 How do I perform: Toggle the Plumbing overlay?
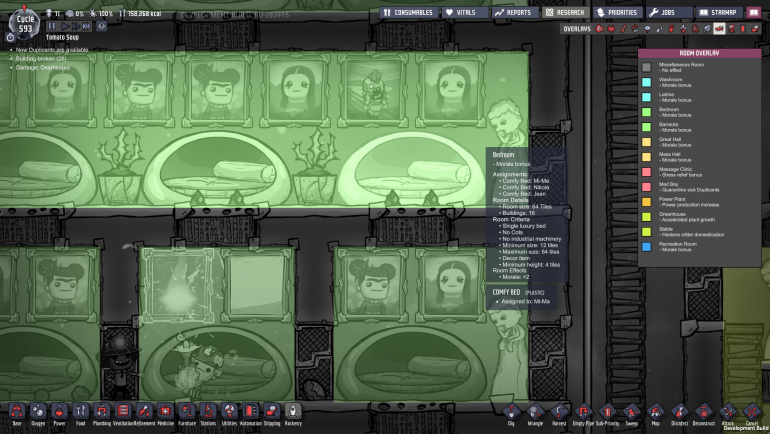660,29
